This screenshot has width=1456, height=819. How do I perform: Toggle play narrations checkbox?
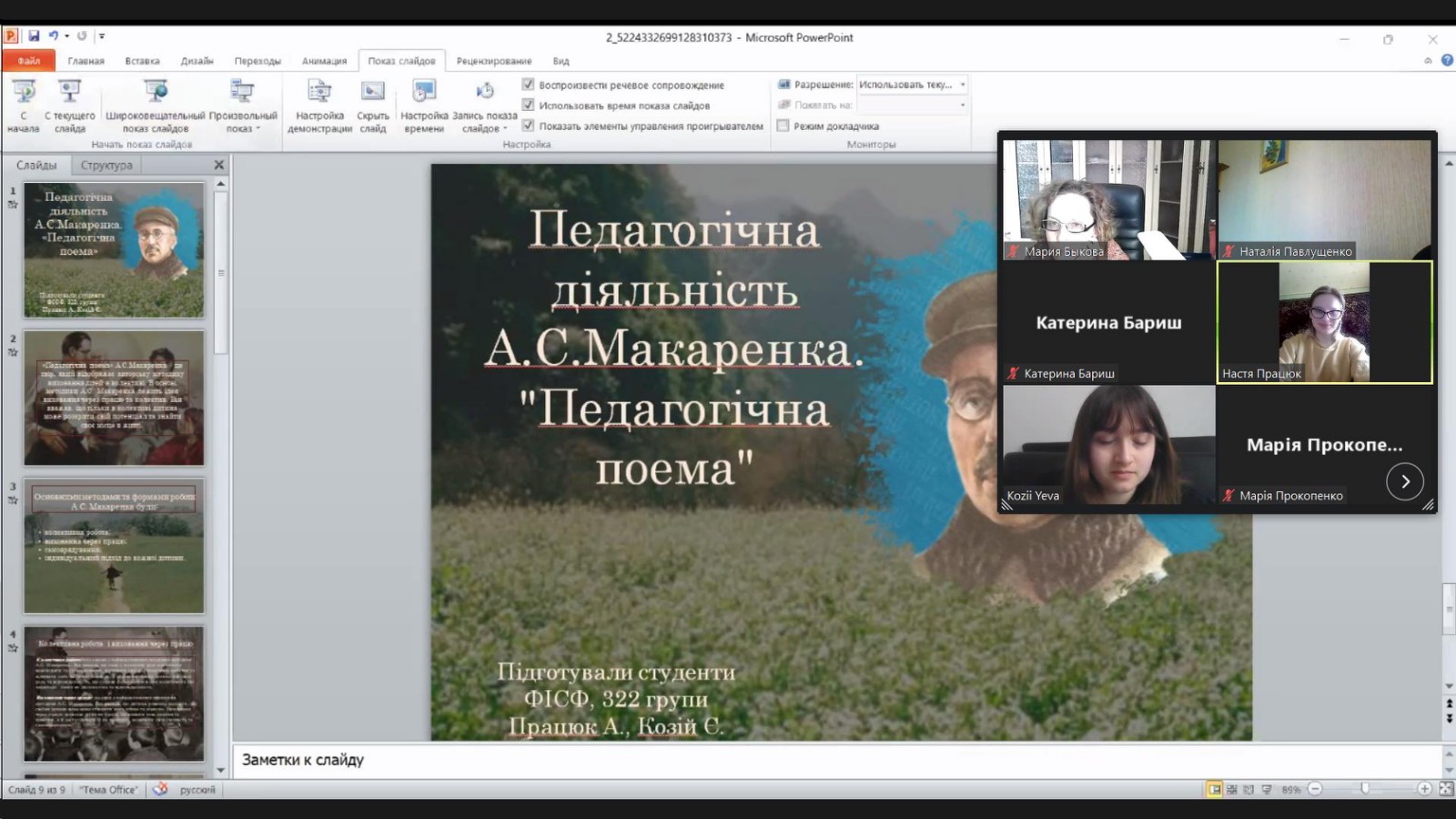click(528, 85)
